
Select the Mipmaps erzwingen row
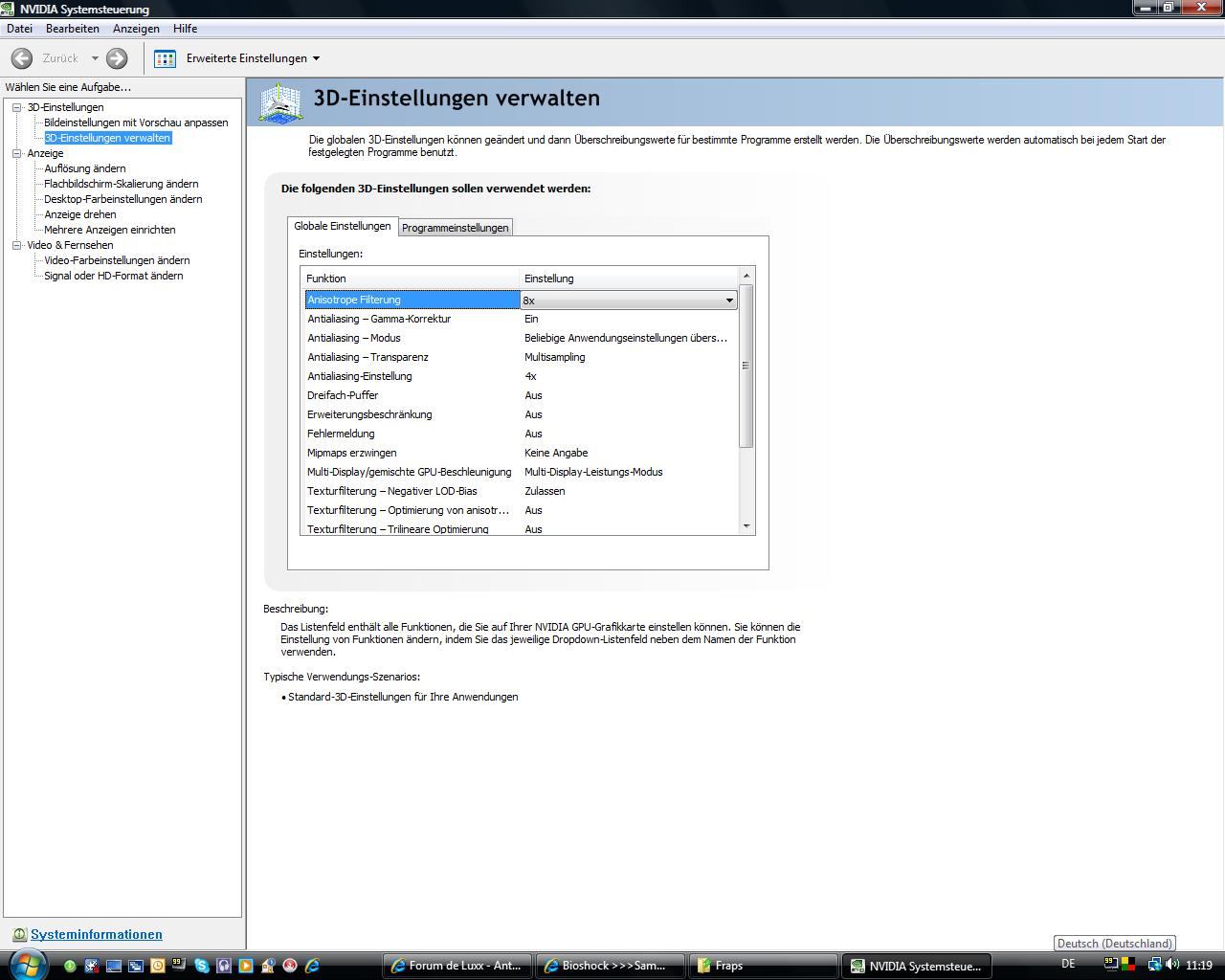point(522,453)
